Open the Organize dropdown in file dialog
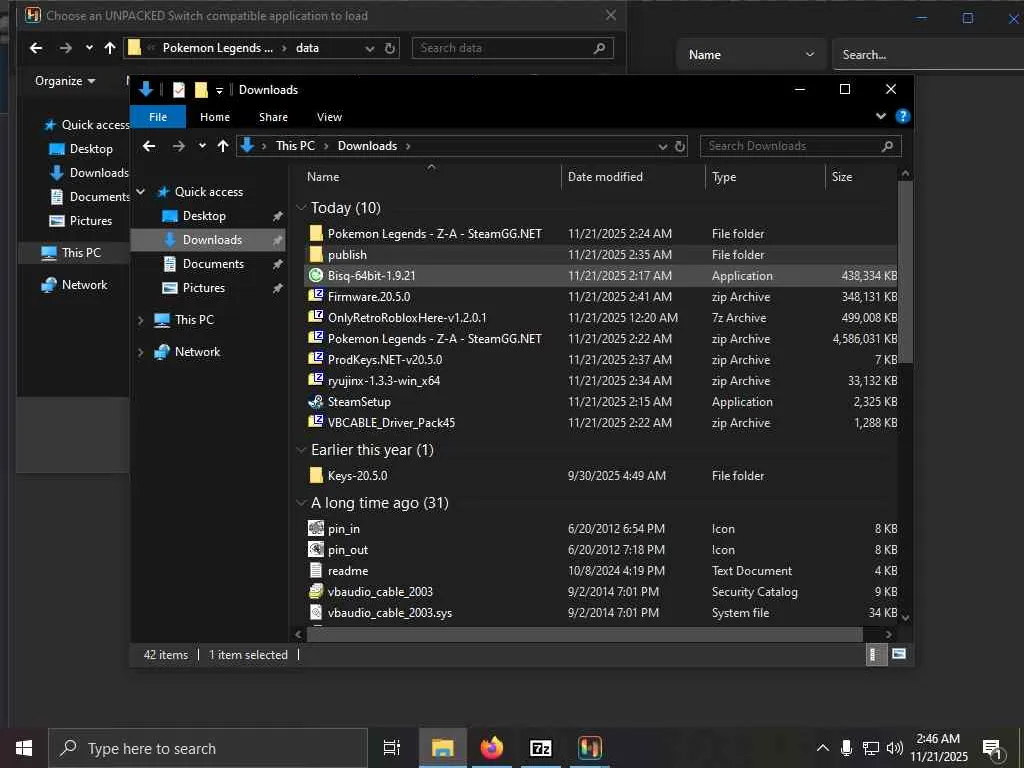 (65, 81)
